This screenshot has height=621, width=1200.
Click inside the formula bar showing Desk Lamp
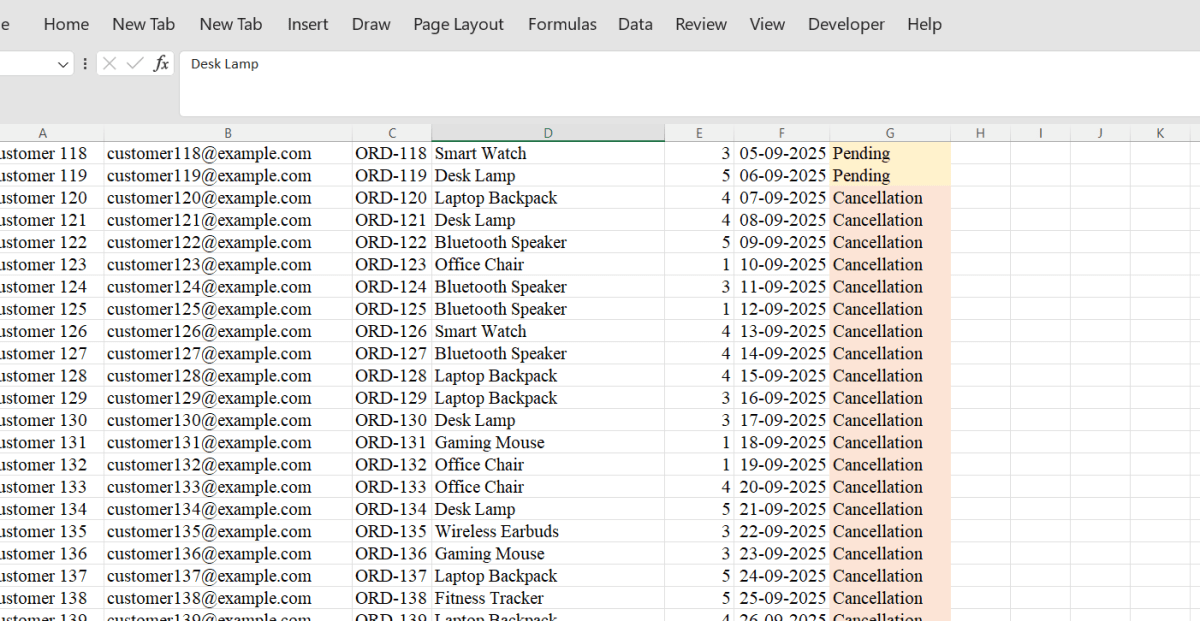[689, 84]
